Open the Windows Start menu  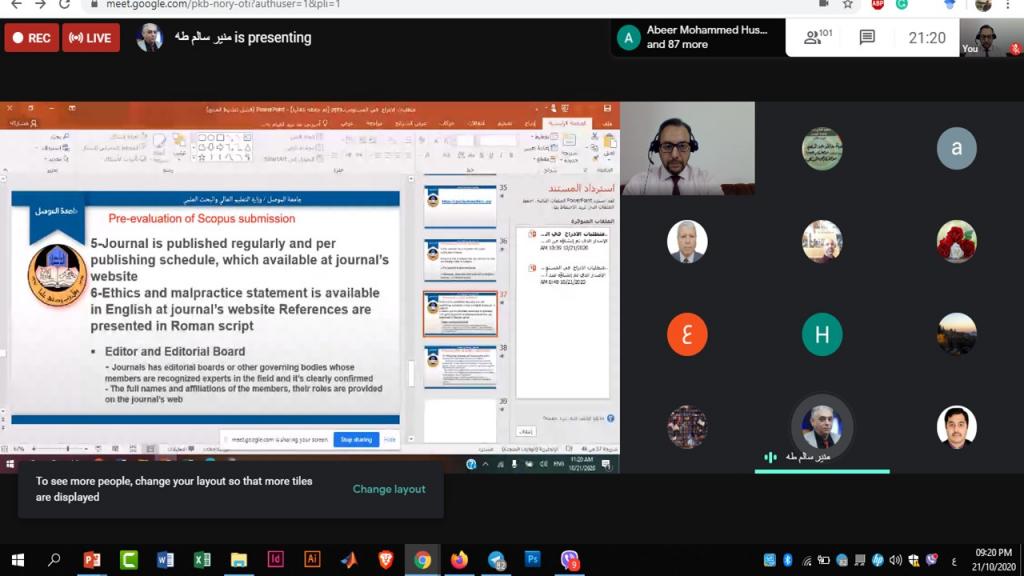(17, 560)
